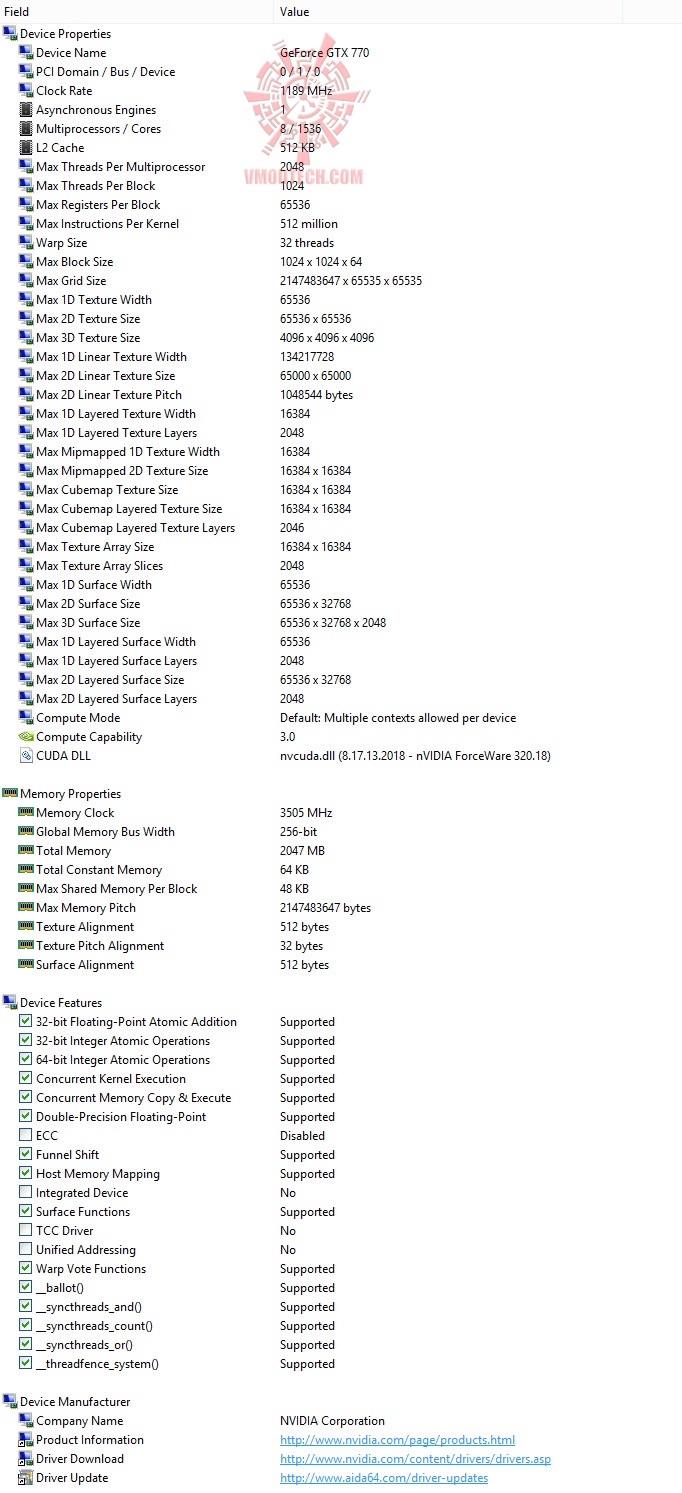Viewport: 682px width, 1493px height.
Task: Click the Device Manufacturer section icon
Action: [10, 1402]
